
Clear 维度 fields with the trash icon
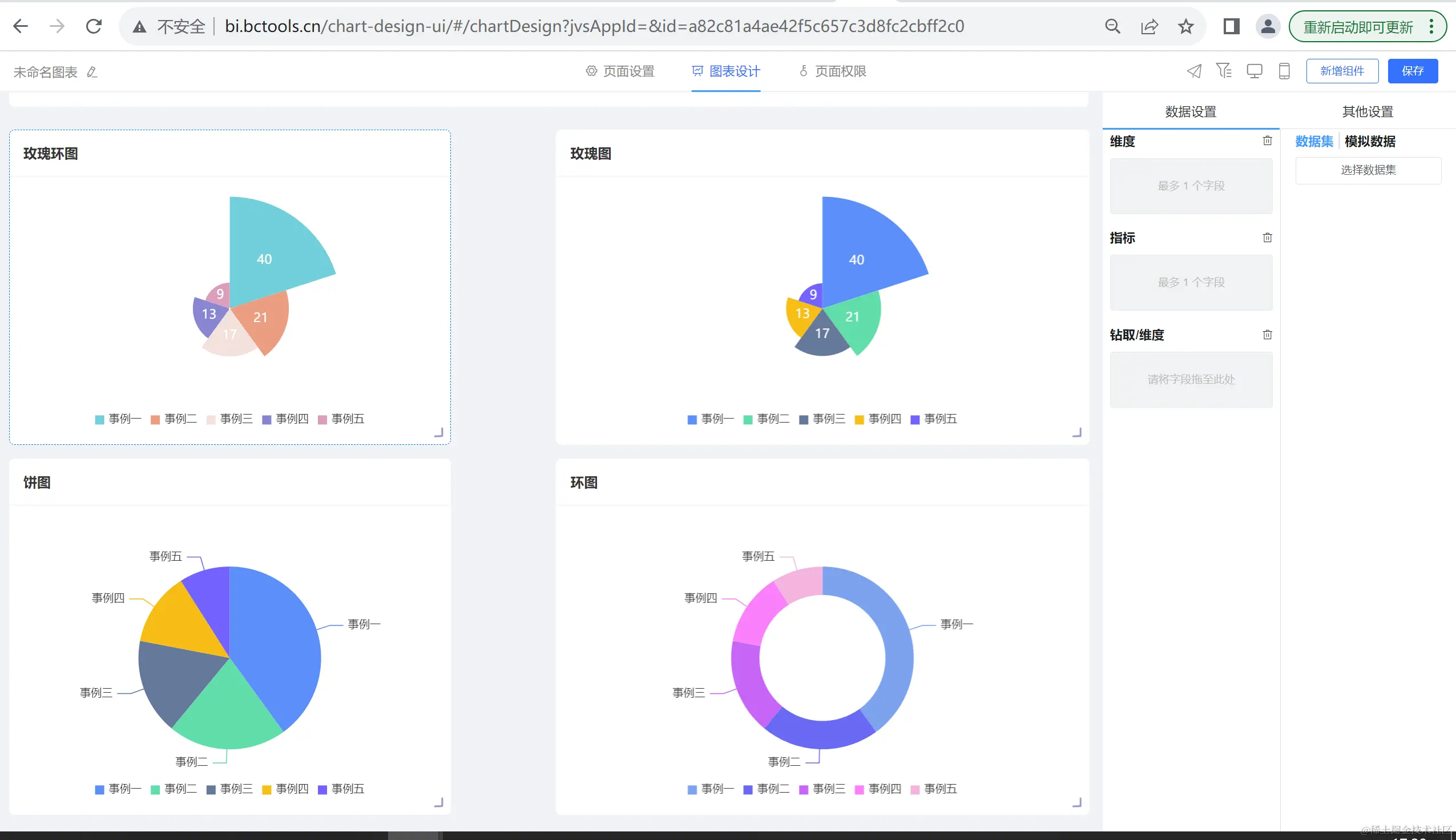pyautogui.click(x=1267, y=141)
